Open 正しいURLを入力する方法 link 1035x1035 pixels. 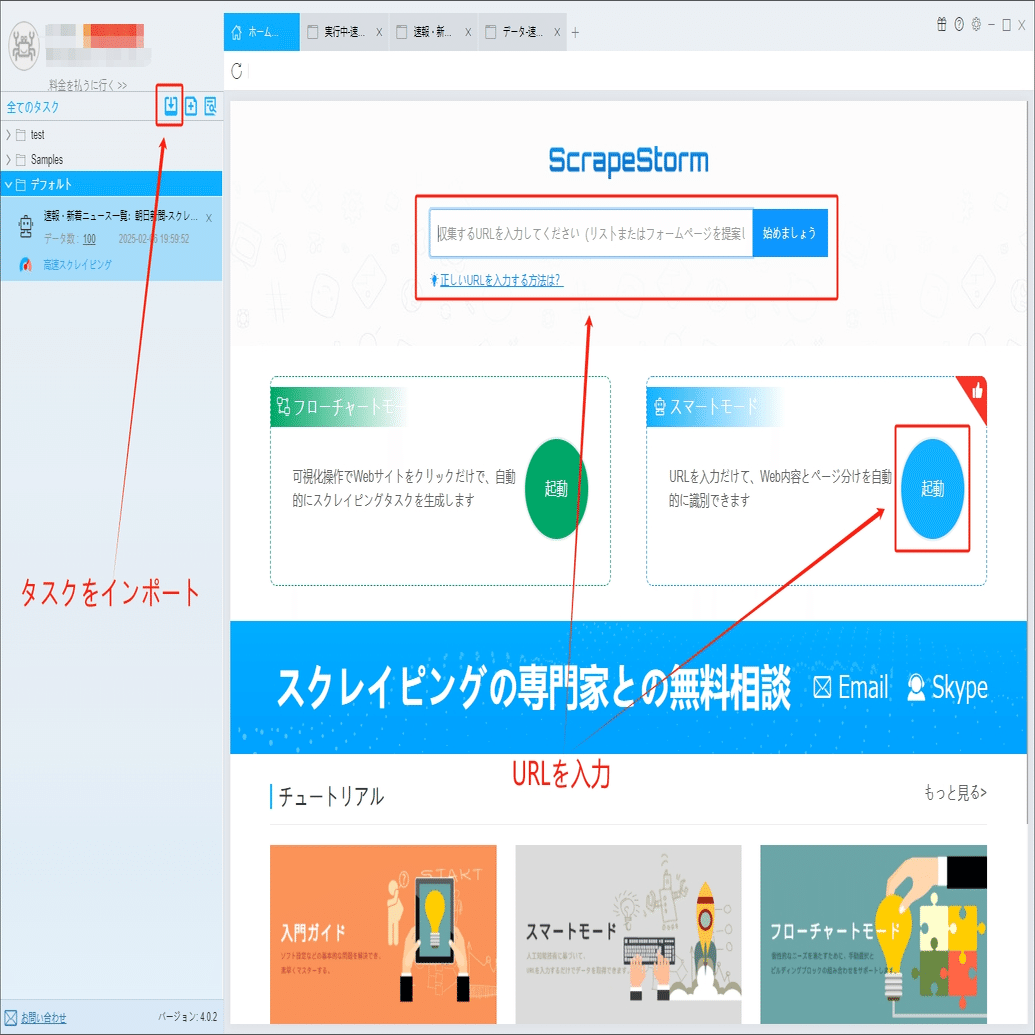pos(500,280)
